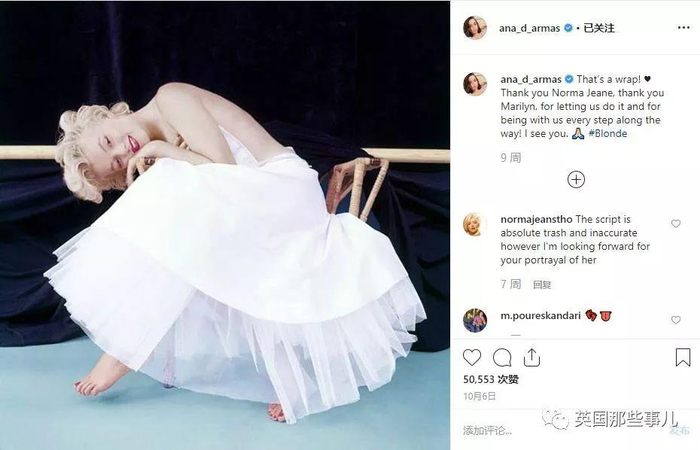Reply to normajeanstho's comment
The image size is (700, 450).
tap(542, 284)
